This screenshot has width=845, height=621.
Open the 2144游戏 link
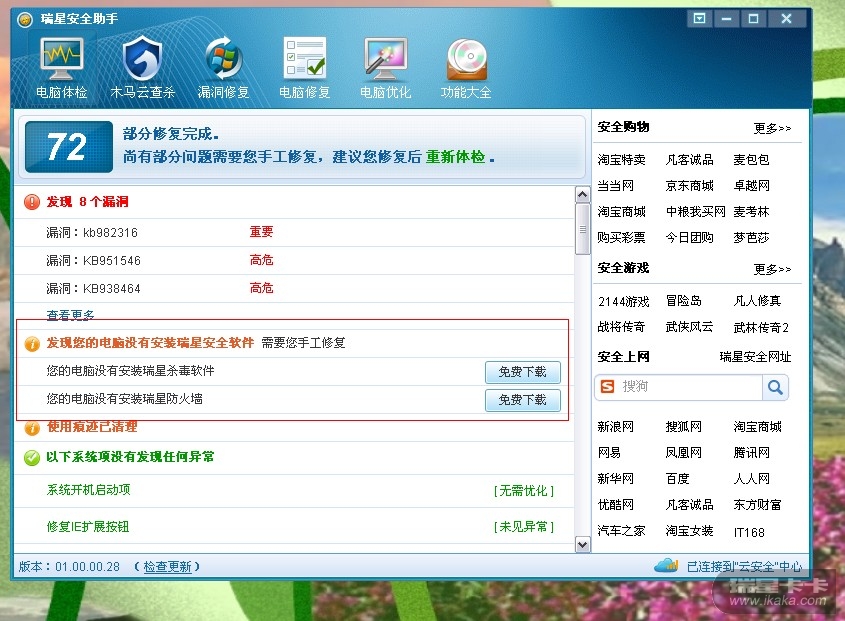[624, 301]
